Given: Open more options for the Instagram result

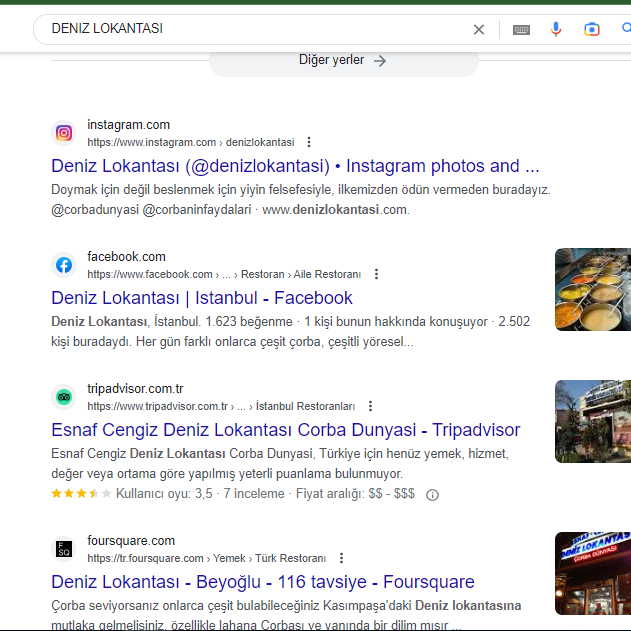Looking at the screenshot, I should coord(309,142).
